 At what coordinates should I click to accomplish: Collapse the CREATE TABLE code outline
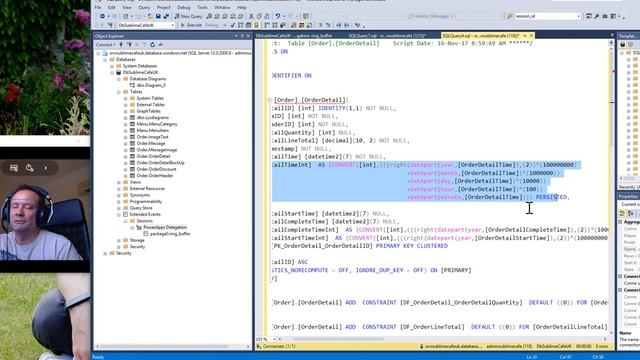(x=270, y=100)
